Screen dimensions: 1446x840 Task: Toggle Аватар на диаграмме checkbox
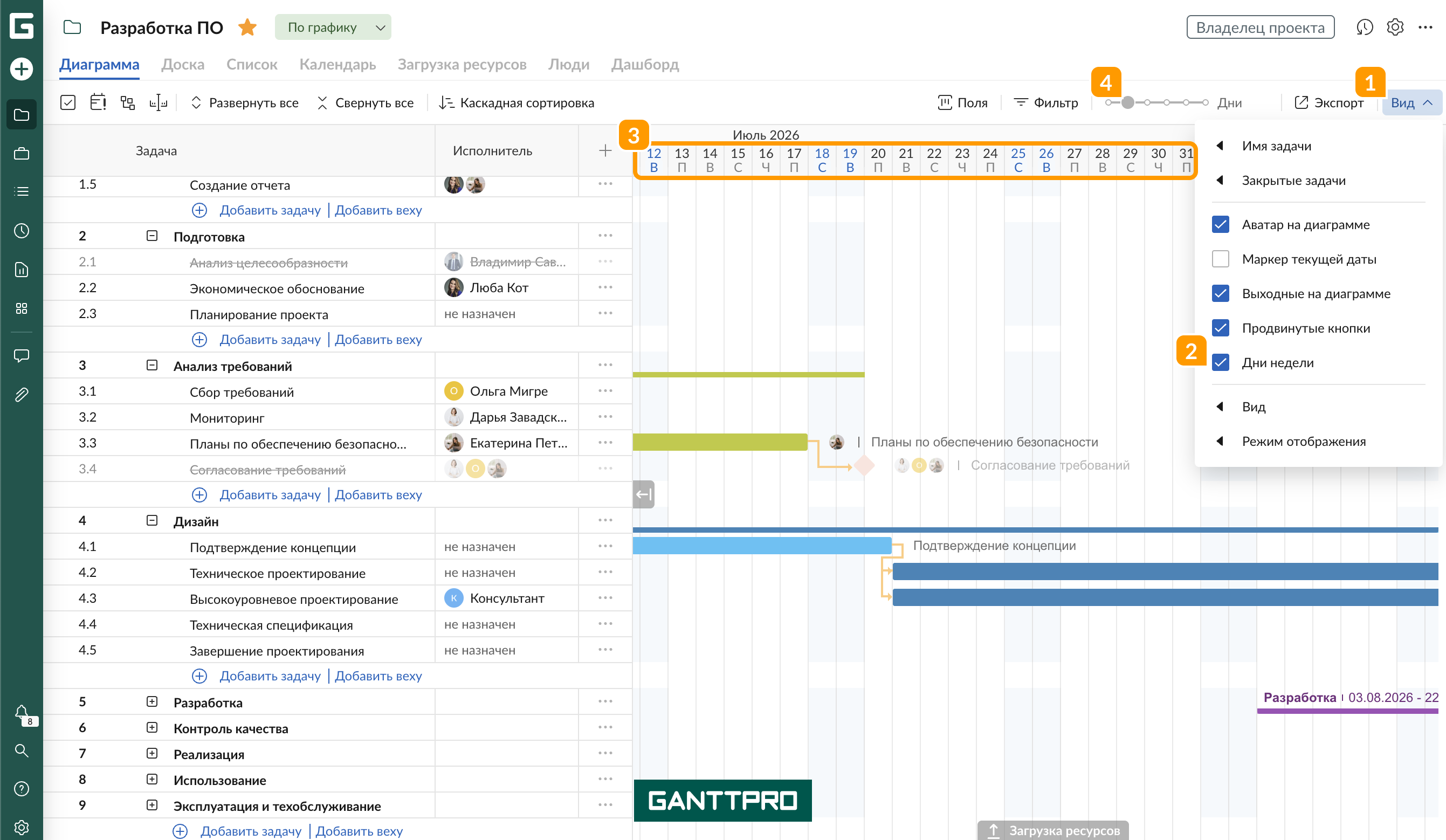pyautogui.click(x=1220, y=224)
